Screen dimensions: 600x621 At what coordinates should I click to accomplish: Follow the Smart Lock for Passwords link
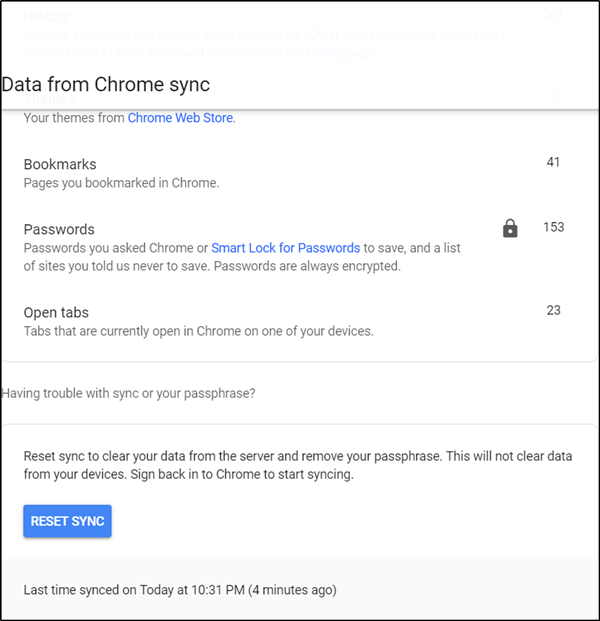point(286,248)
